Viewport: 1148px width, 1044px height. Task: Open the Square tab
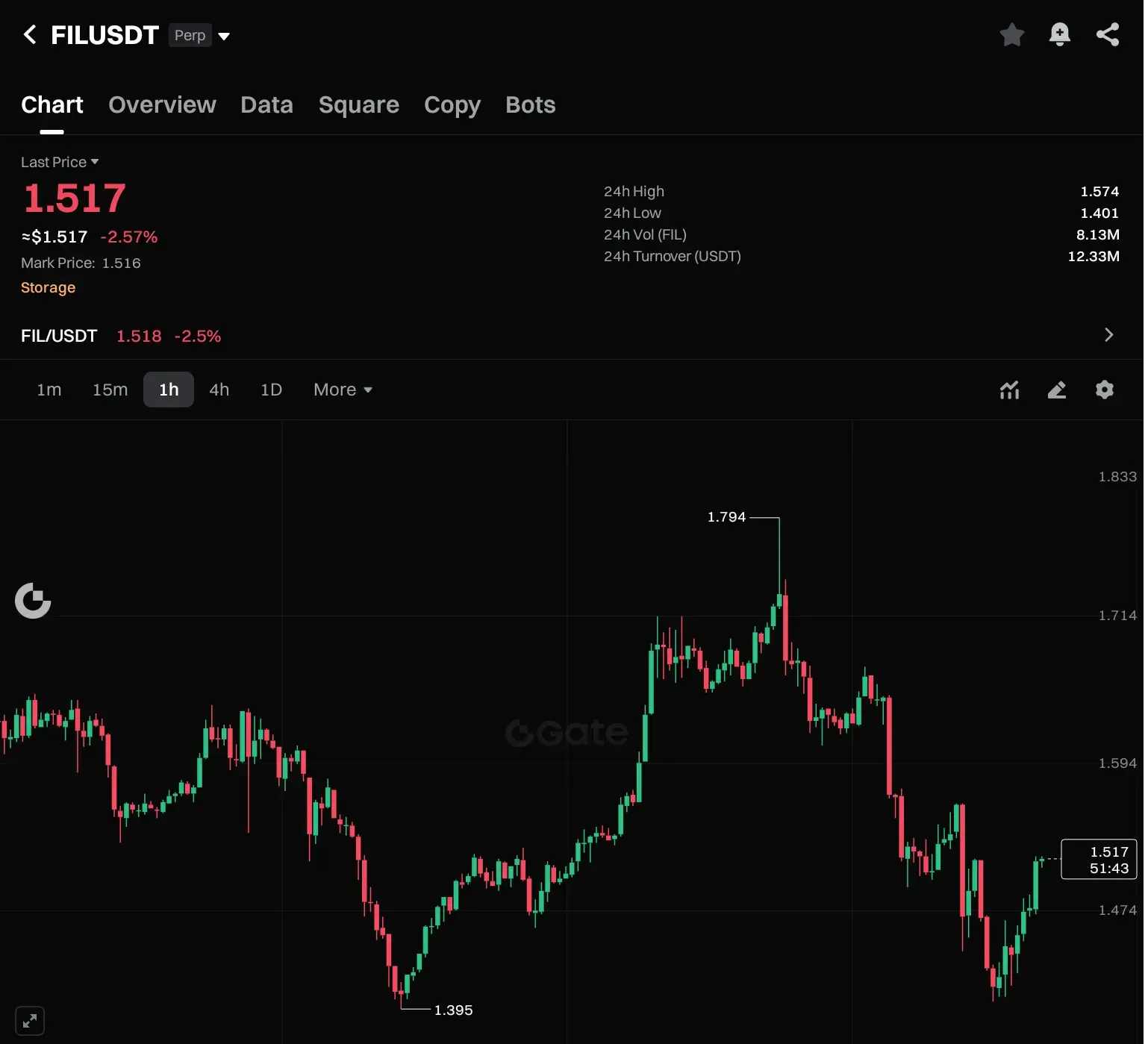tap(359, 105)
